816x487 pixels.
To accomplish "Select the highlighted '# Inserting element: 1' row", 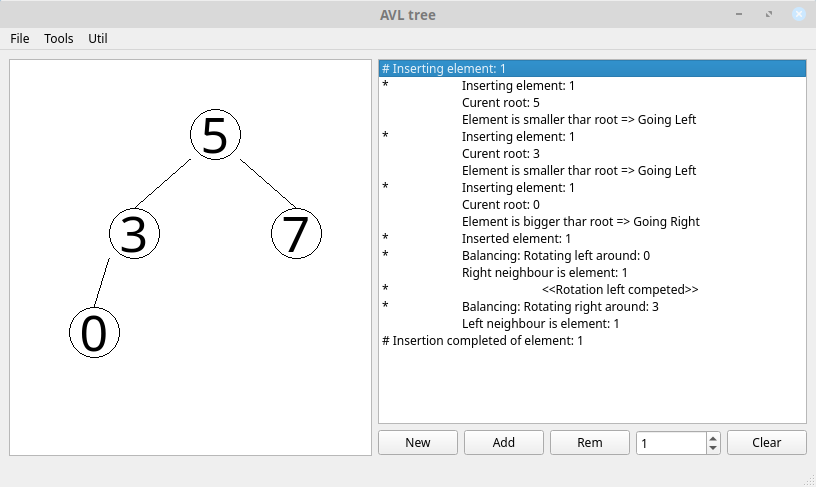I will tap(592, 69).
